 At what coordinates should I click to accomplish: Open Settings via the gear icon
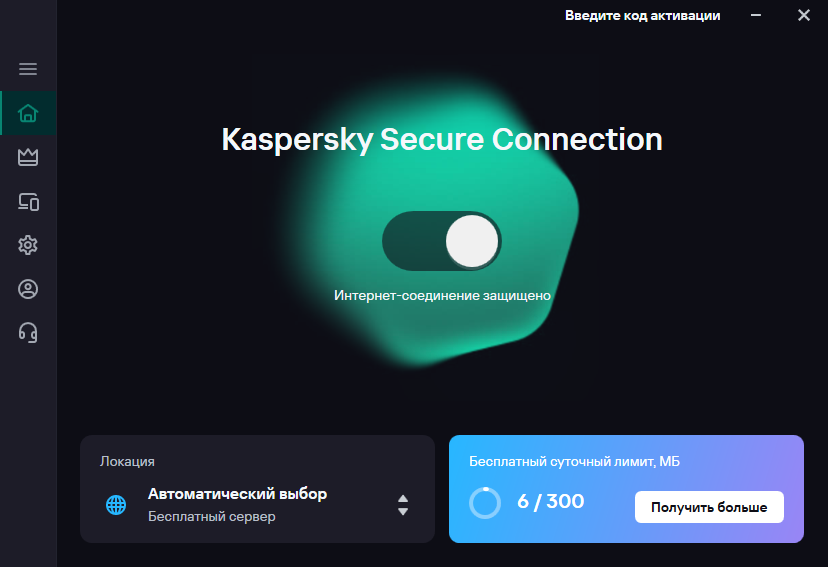28,245
